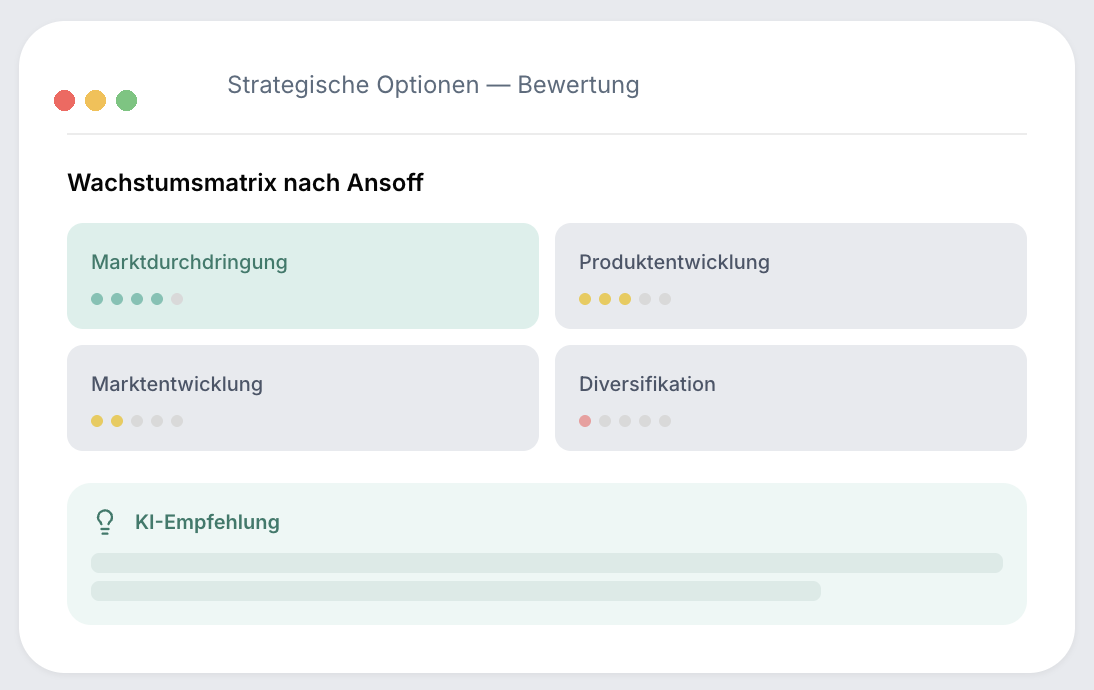Select the Produktentwicklung card
1094x690 pixels.
tap(790, 276)
